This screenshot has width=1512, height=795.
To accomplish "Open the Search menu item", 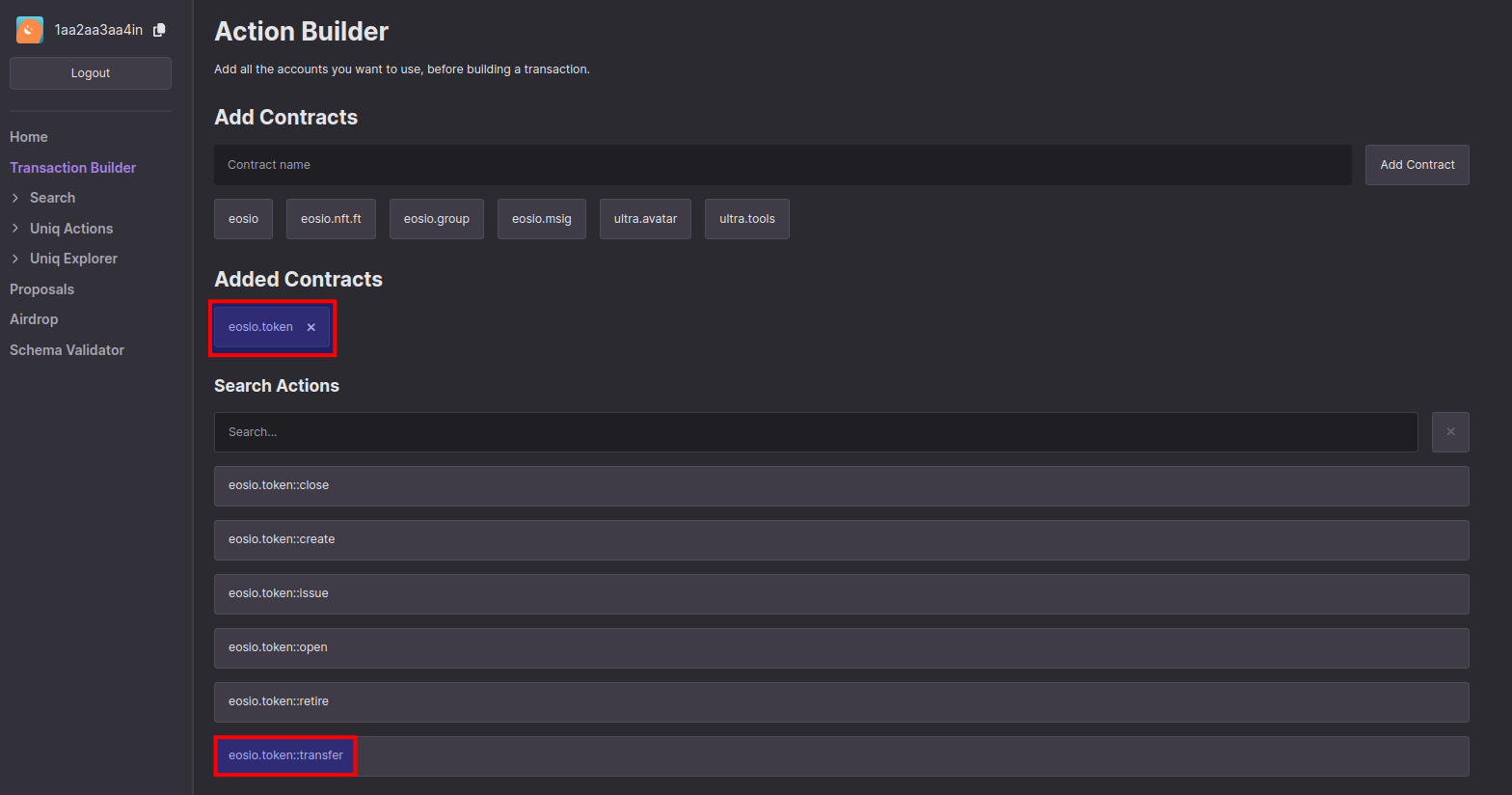I will click(52, 198).
